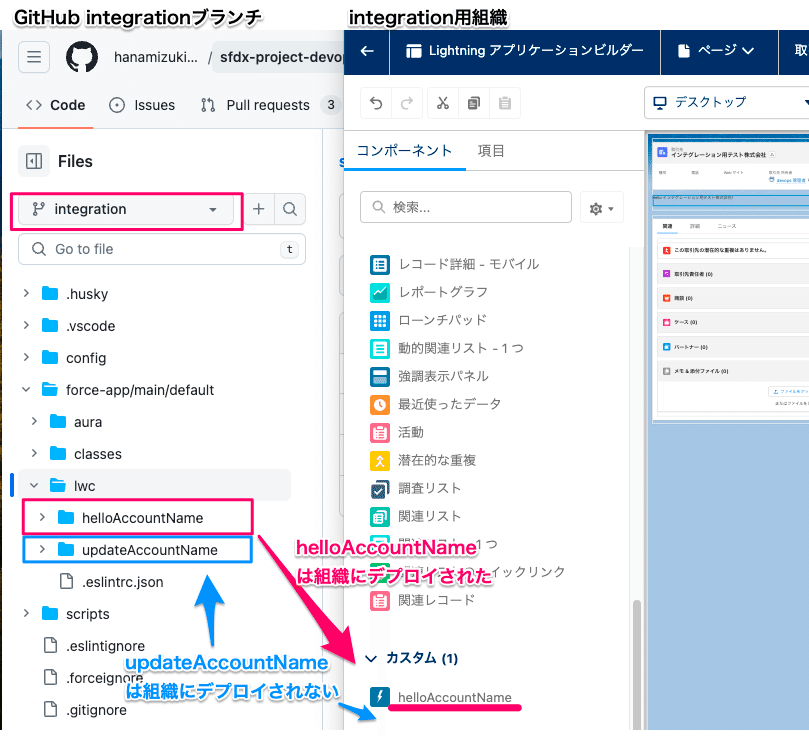Select the ローンチパッド component icon

[380, 321]
